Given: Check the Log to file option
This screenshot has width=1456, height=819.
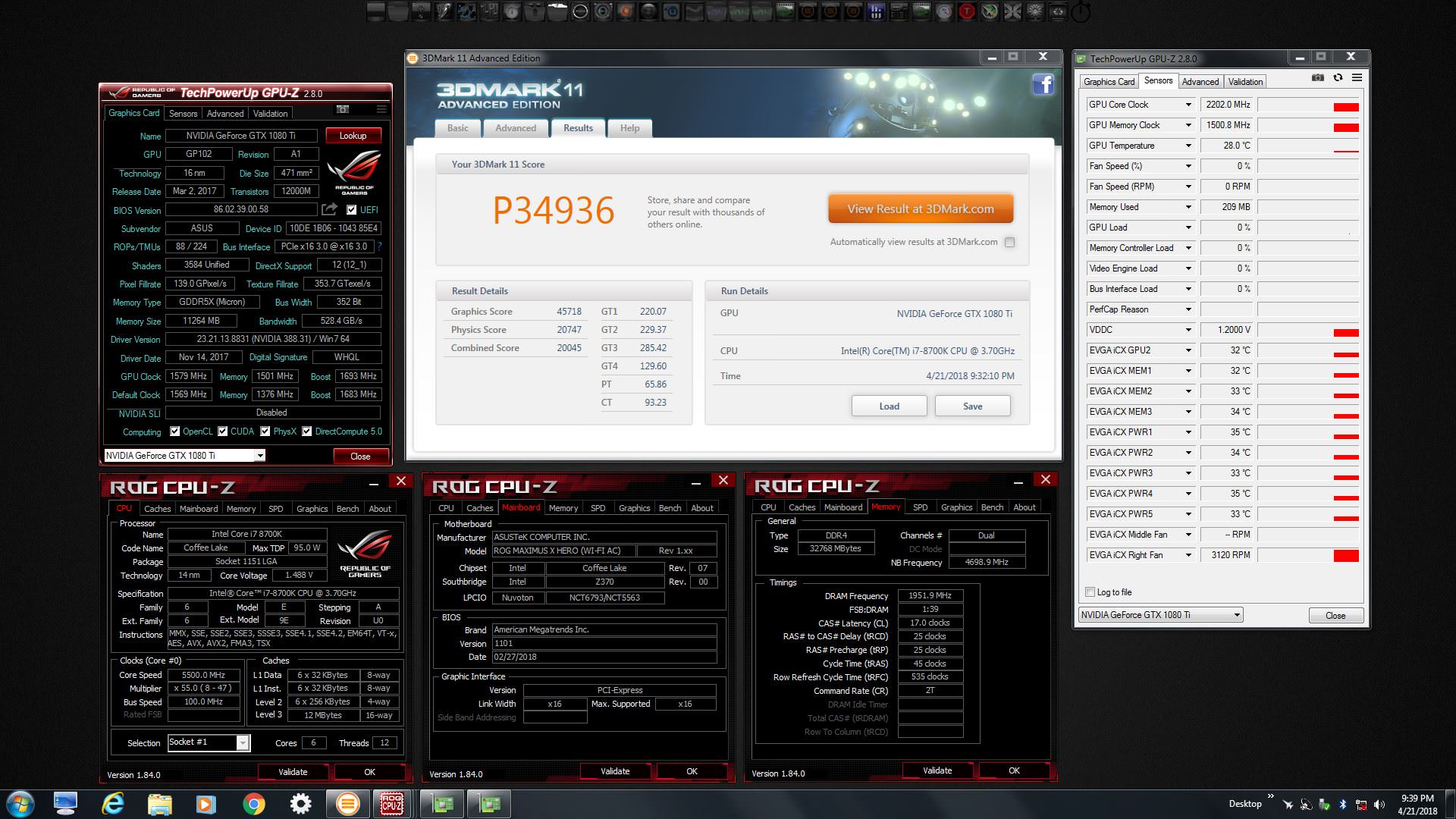Looking at the screenshot, I should coord(1090,592).
